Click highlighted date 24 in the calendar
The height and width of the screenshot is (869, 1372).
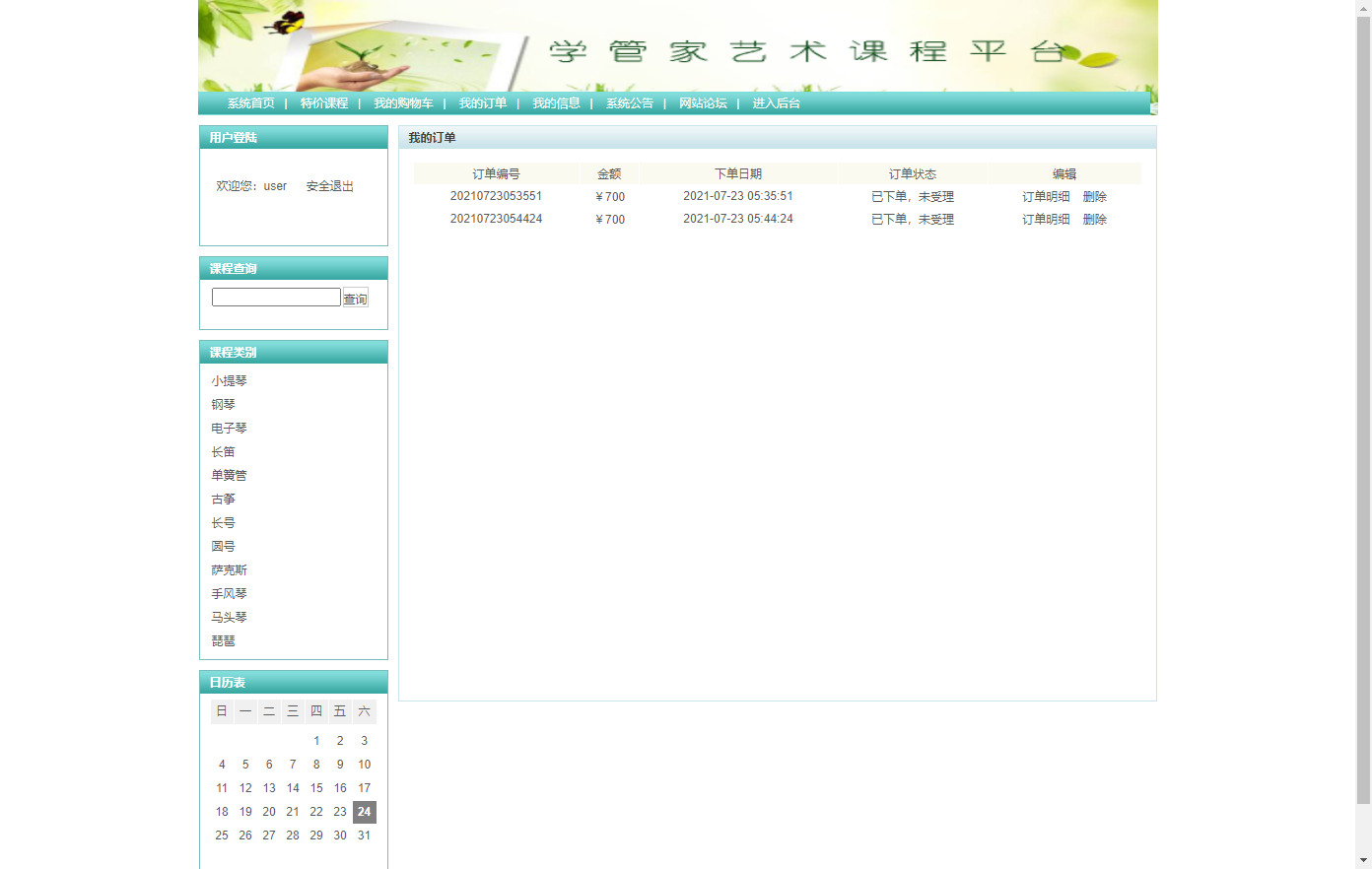[364, 812]
